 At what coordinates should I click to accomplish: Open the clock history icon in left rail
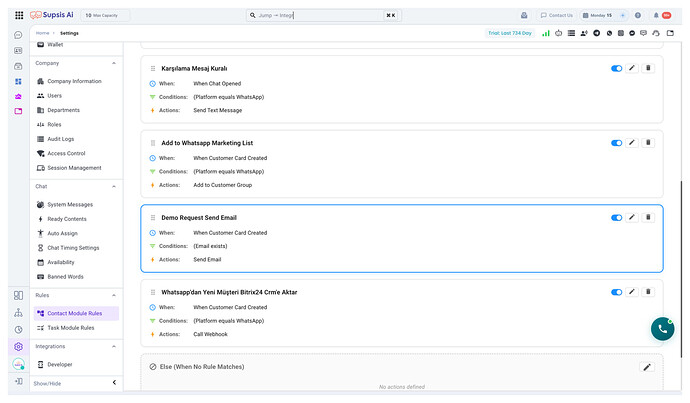click(18, 330)
